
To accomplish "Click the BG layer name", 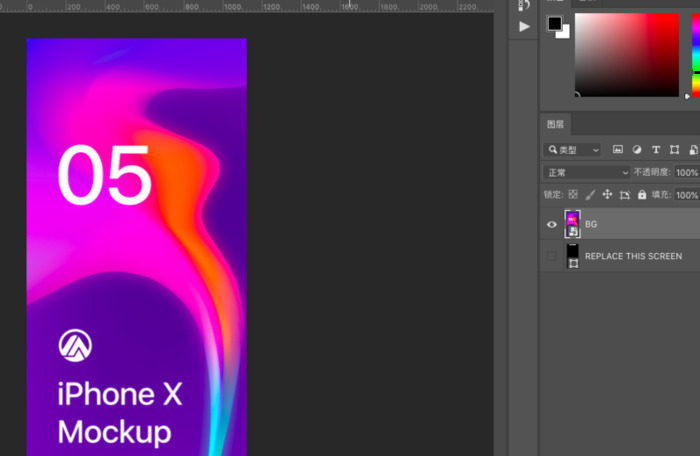I will 591,225.
